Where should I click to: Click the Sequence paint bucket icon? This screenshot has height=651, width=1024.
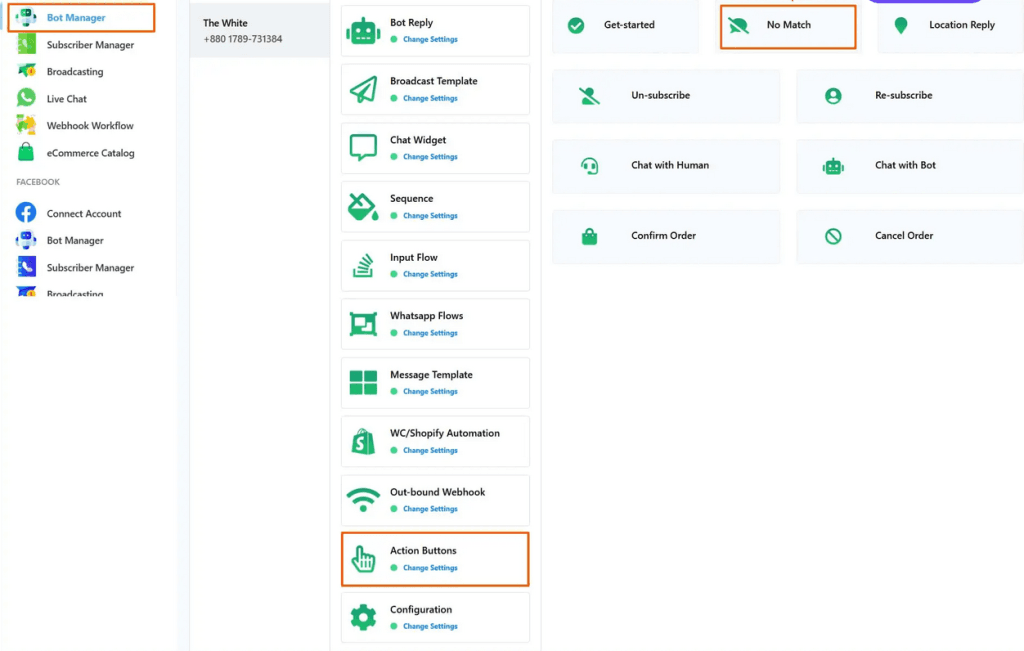tap(363, 207)
